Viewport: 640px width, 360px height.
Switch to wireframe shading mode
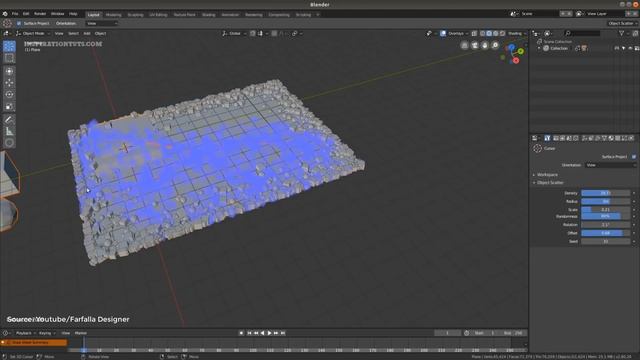[482, 33]
